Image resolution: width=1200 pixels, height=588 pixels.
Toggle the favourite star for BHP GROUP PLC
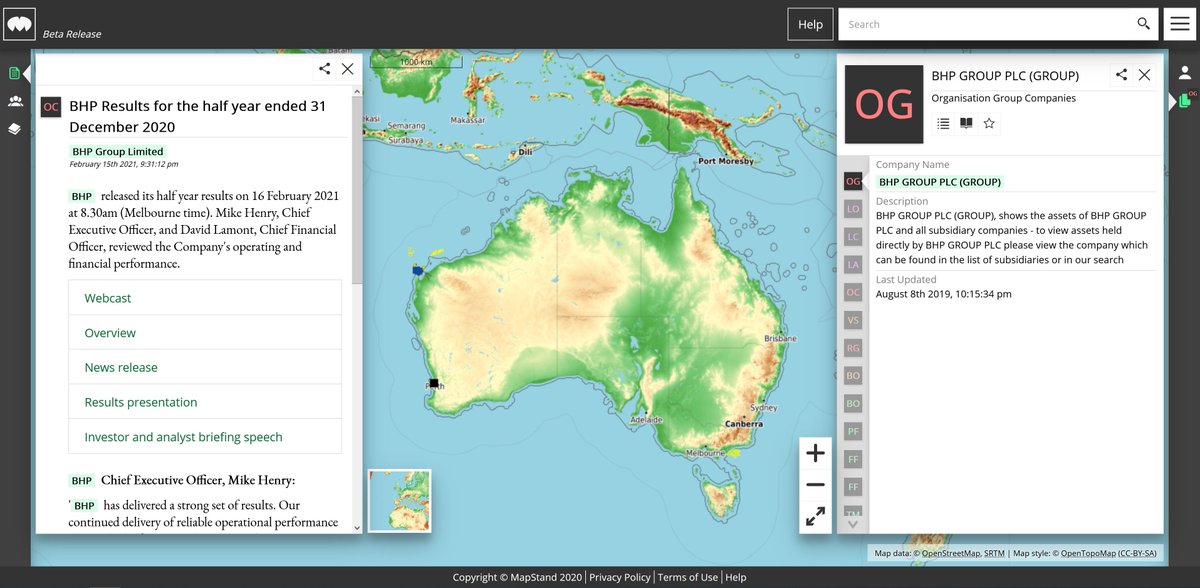[989, 123]
